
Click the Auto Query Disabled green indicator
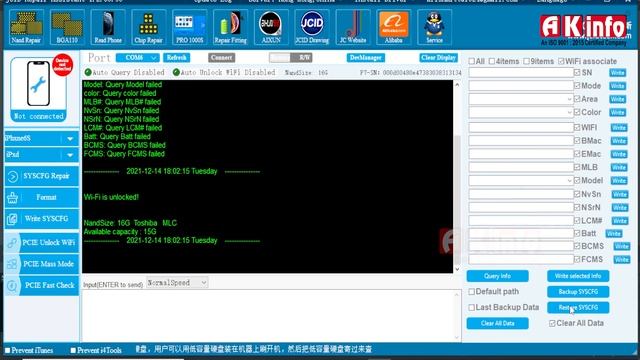click(88, 72)
